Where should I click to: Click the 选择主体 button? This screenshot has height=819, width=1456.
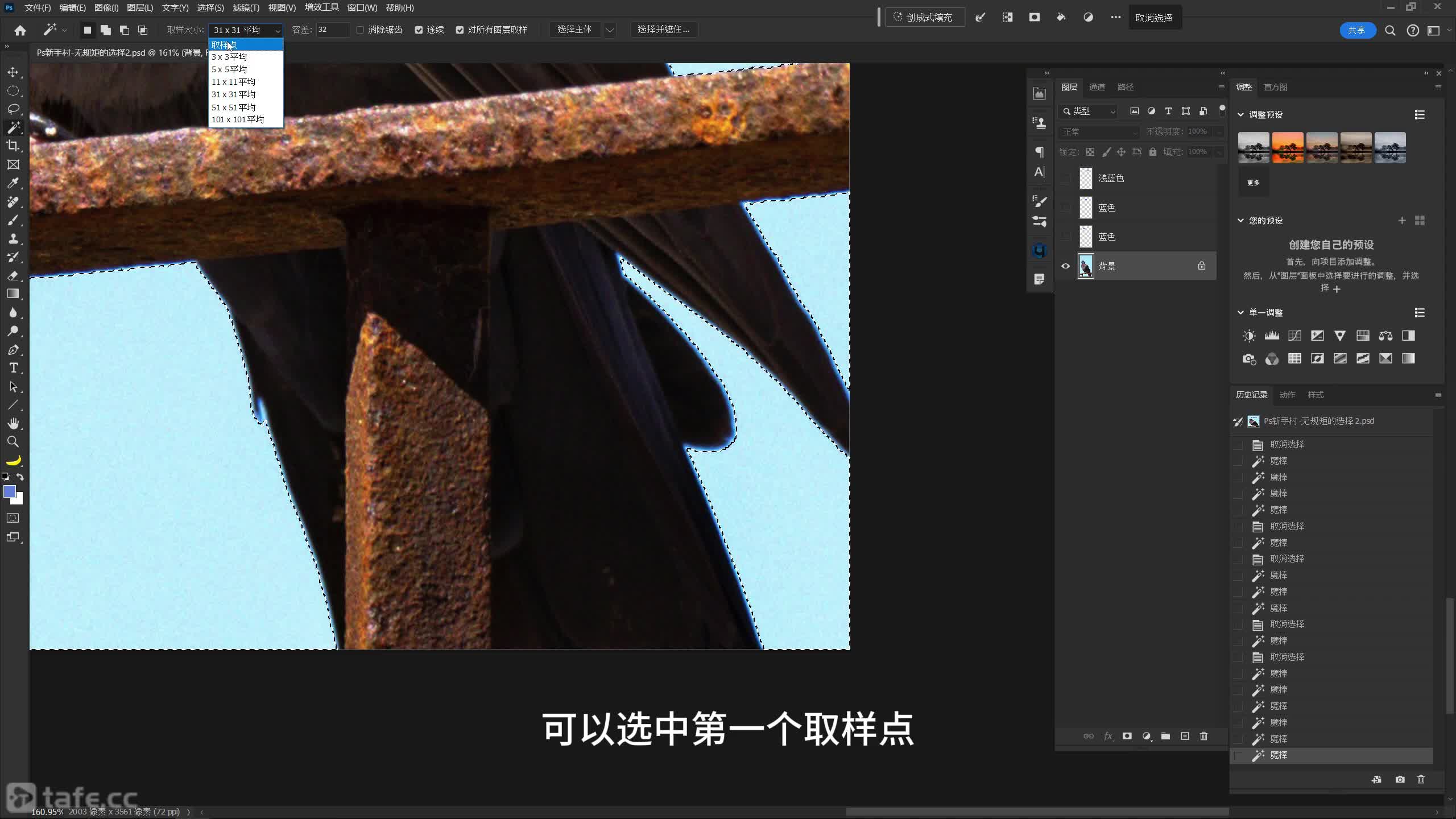tap(574, 30)
